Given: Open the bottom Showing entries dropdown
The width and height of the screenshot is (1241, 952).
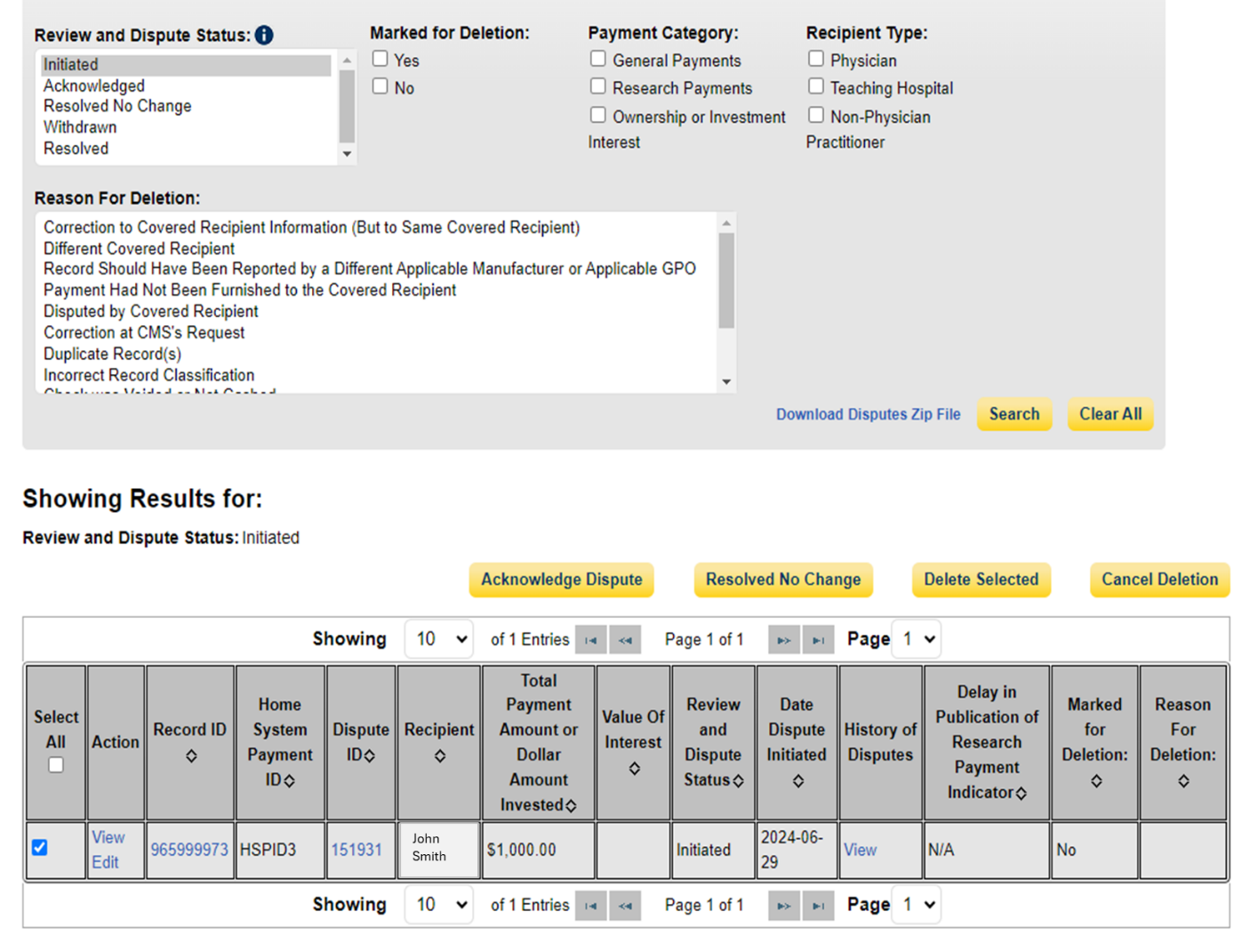Looking at the screenshot, I should (439, 905).
